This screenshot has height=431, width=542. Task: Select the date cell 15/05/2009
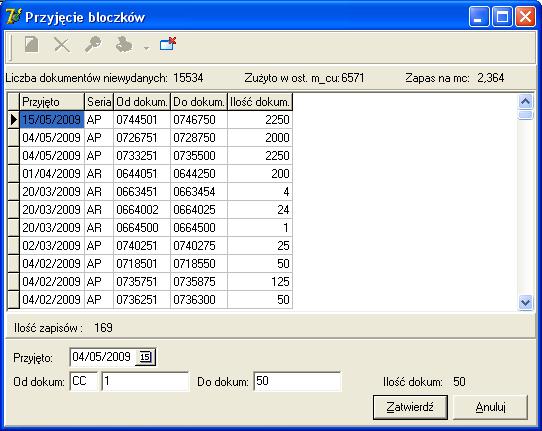click(52, 120)
